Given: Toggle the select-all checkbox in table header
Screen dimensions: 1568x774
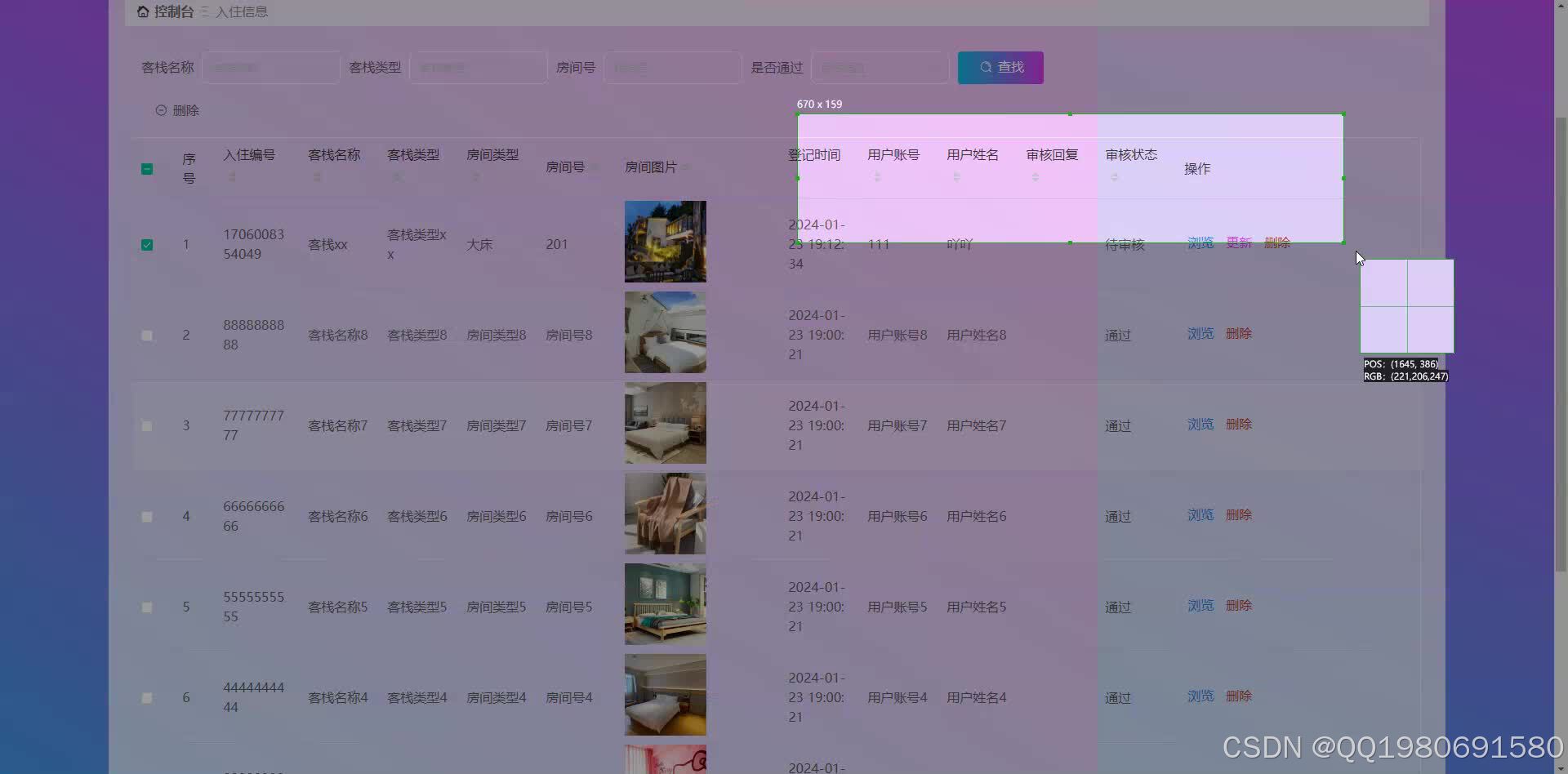Looking at the screenshot, I should coord(147,169).
